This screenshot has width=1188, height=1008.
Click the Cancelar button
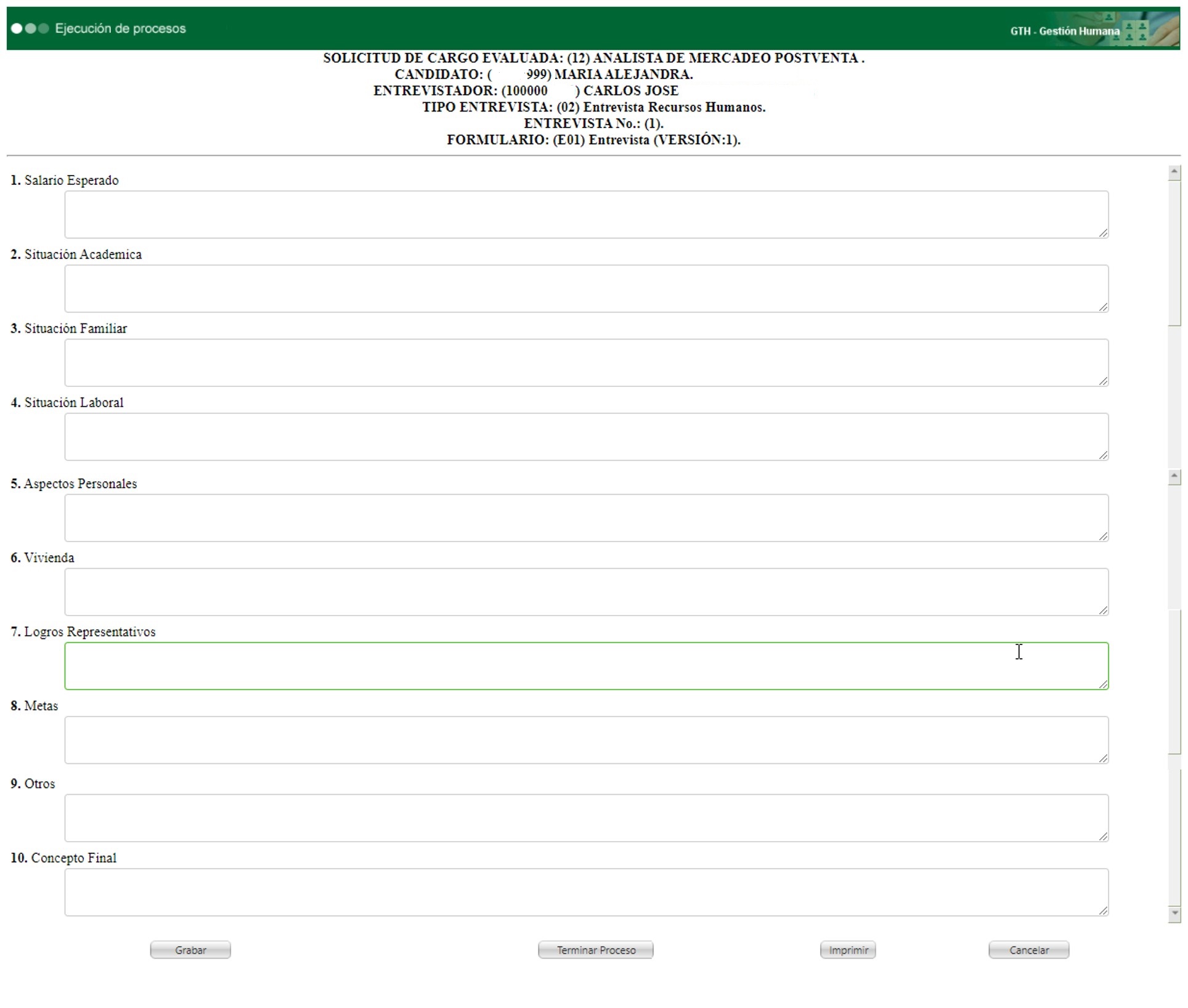point(1028,950)
